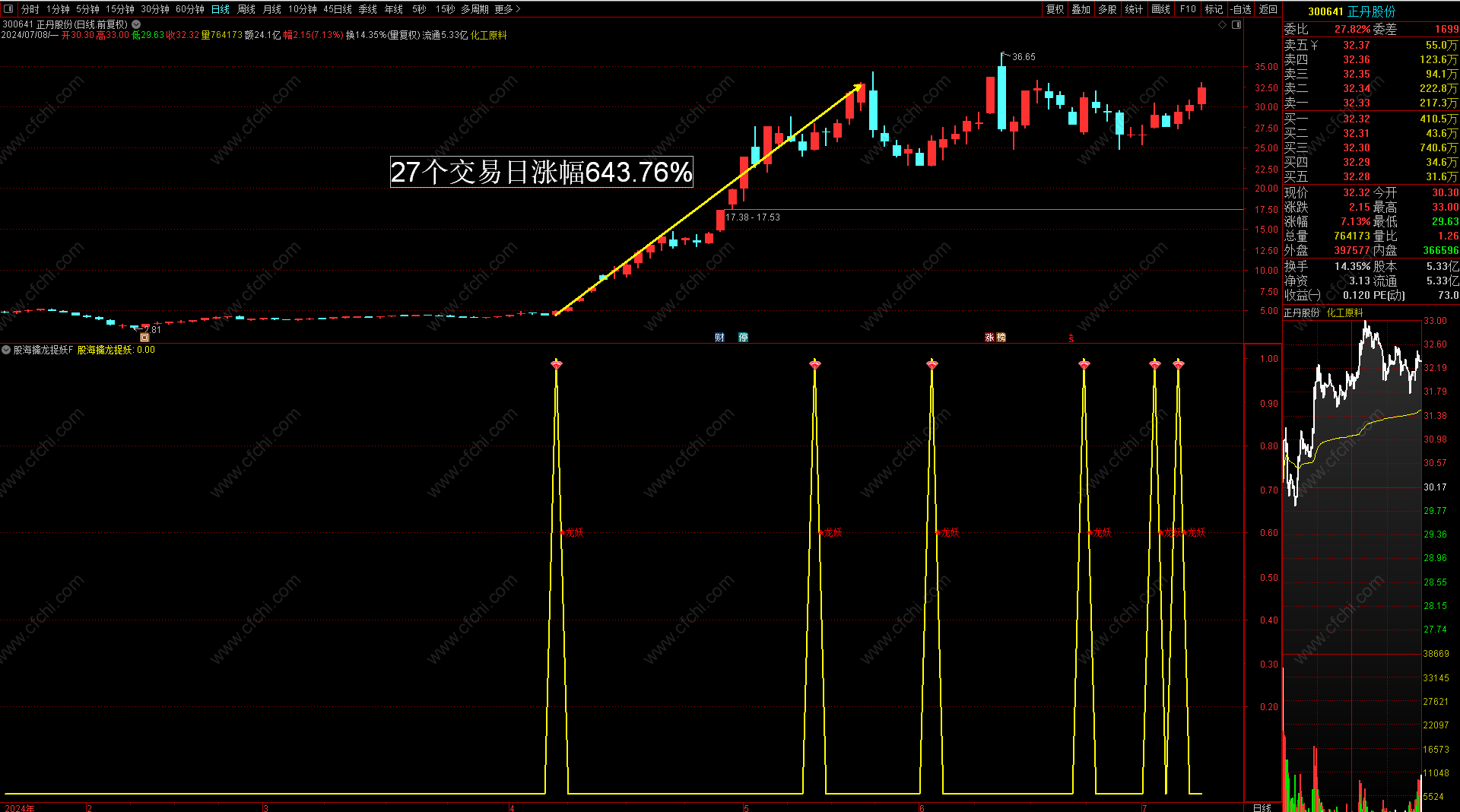The width and height of the screenshot is (1460, 812).
Task: Click the 化工原料 sector link in header
Action: pos(489,35)
